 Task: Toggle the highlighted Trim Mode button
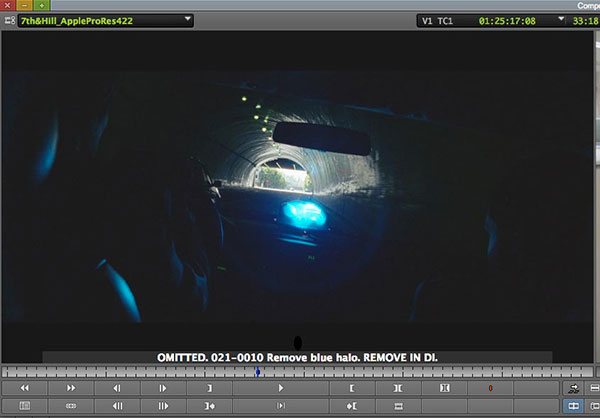(573, 406)
